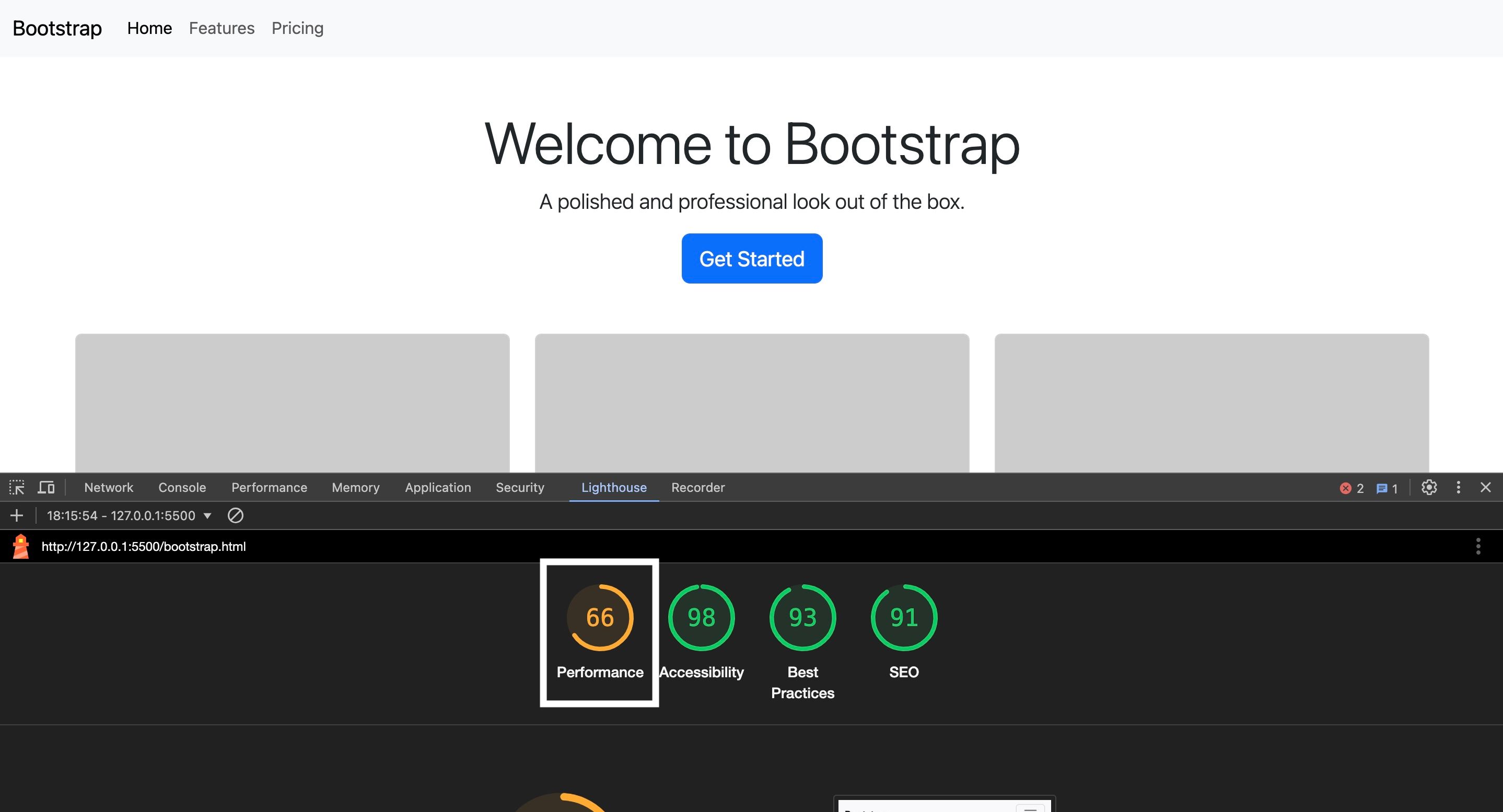Screen dimensions: 1503x812
Task: Switch to the Application tab
Action: point(438,487)
